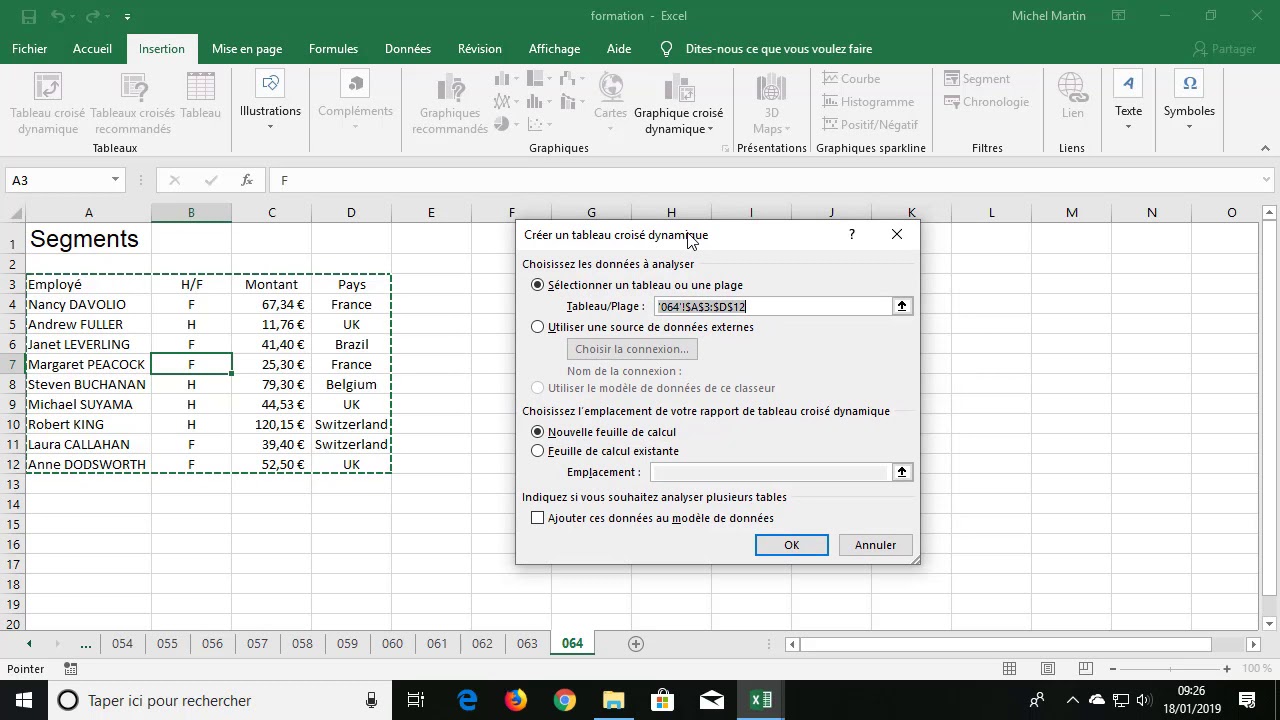Switch to the Formules tab
This screenshot has width=1280, height=720.
[333, 49]
